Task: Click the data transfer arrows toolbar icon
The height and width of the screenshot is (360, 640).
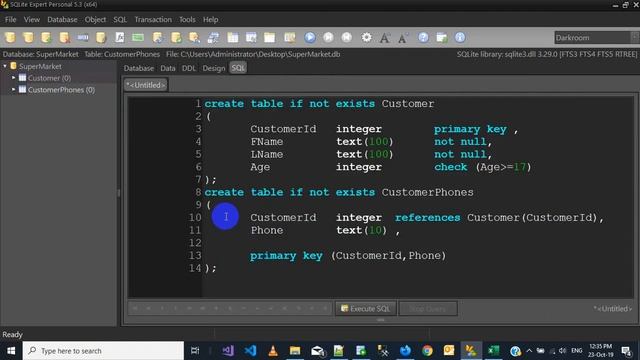Action: pyautogui.click(x=213, y=38)
